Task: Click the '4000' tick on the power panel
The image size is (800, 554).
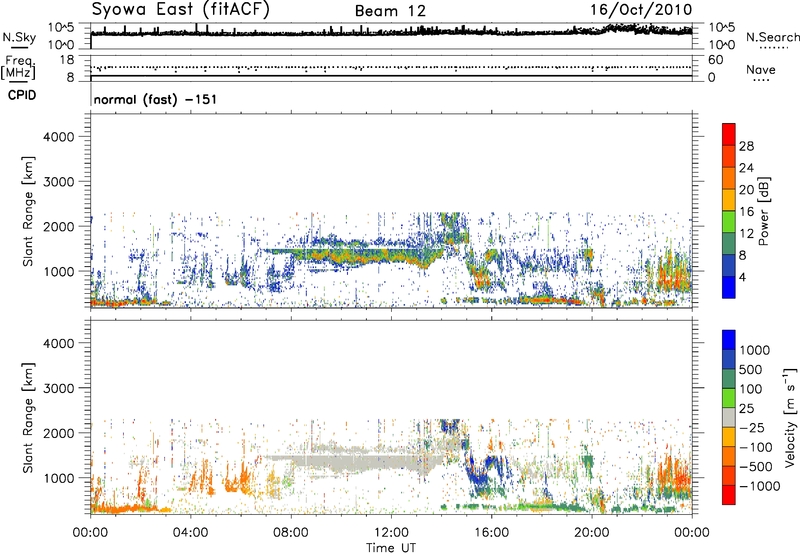Action: point(59,137)
